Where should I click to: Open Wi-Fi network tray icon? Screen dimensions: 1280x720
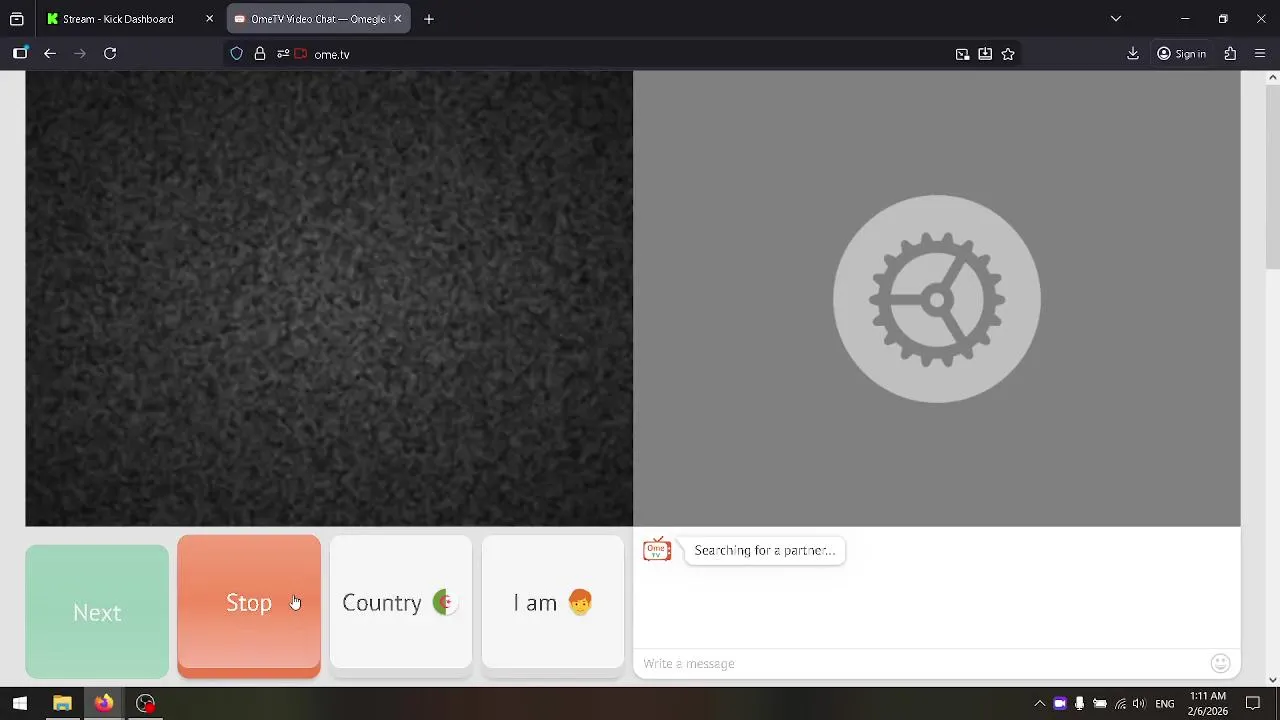[x=1120, y=704]
